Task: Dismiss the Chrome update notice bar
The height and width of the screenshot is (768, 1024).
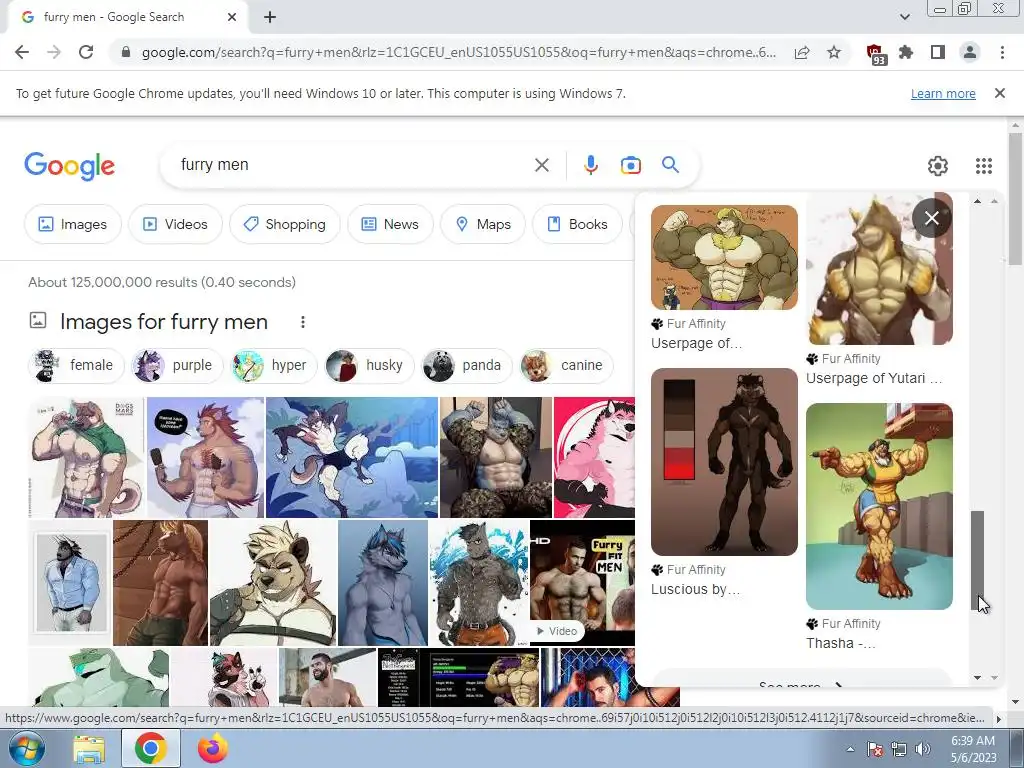Action: tap(999, 93)
